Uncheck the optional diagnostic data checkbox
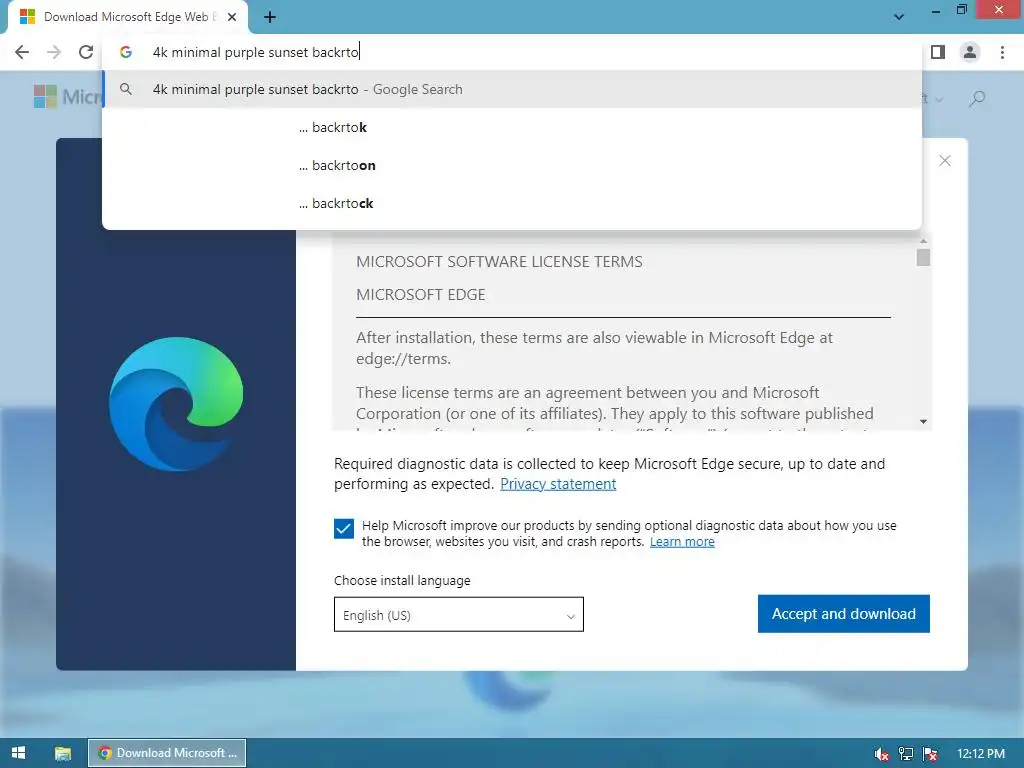This screenshot has height=768, width=1024. [x=344, y=528]
